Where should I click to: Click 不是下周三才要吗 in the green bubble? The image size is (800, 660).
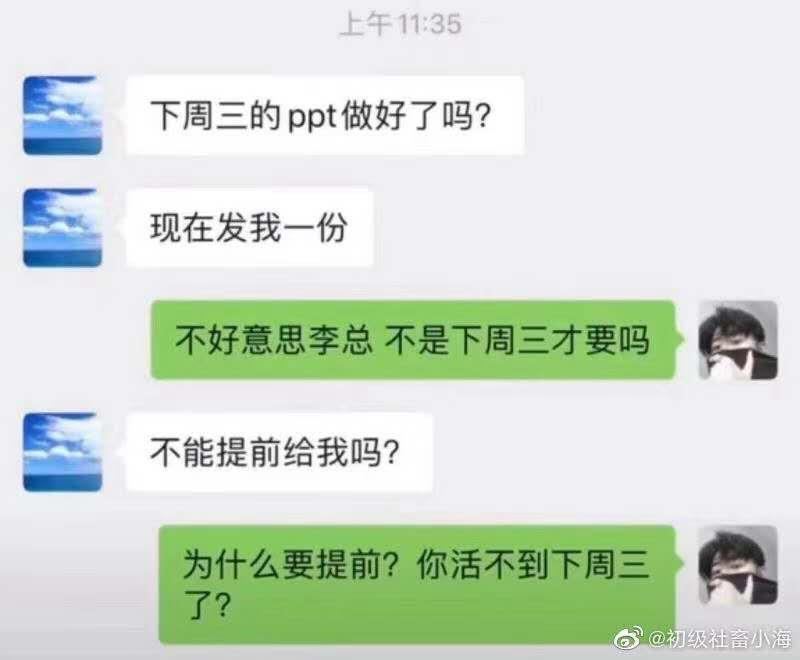pyautogui.click(x=516, y=340)
